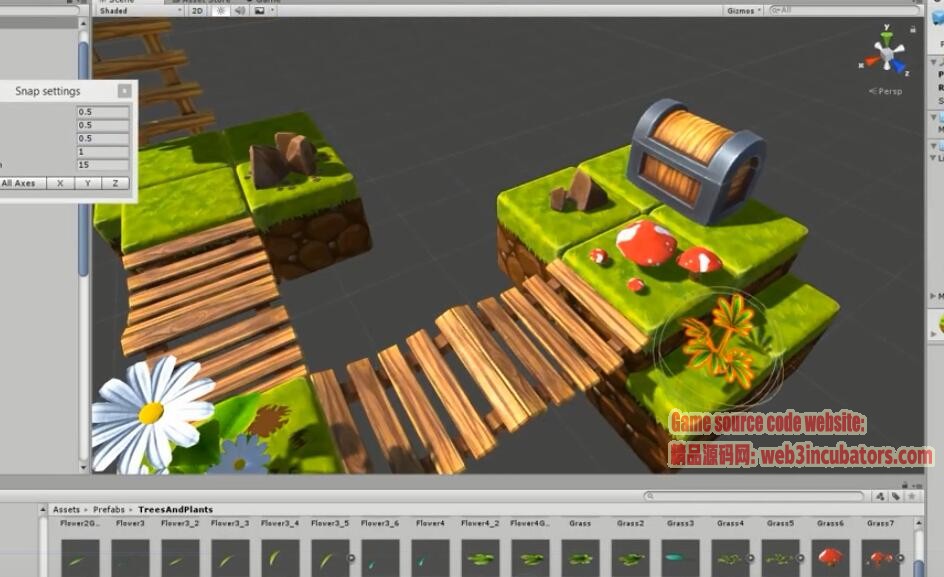
Task: Snap X axis button
Action: 60,183
